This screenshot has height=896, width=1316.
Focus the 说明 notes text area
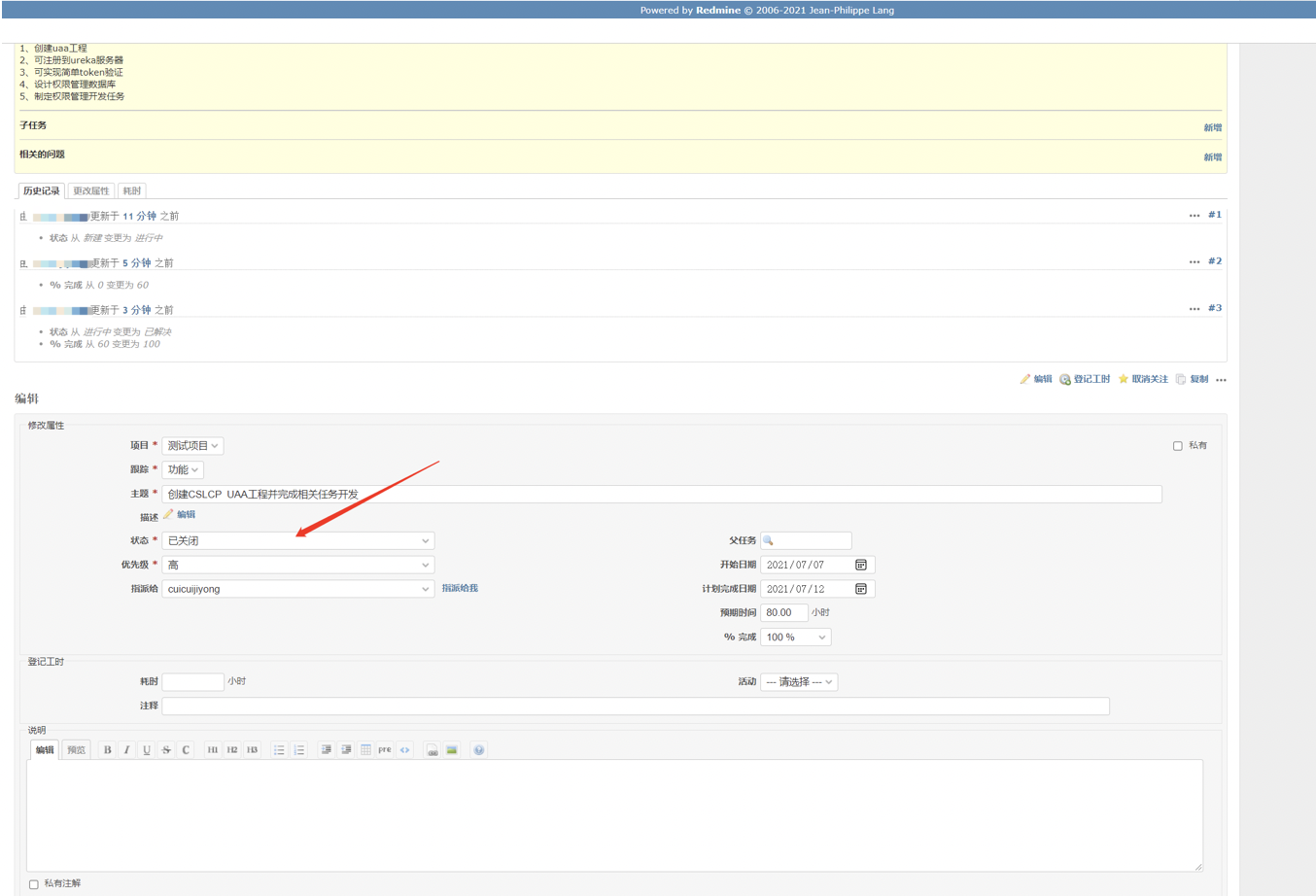click(x=614, y=815)
